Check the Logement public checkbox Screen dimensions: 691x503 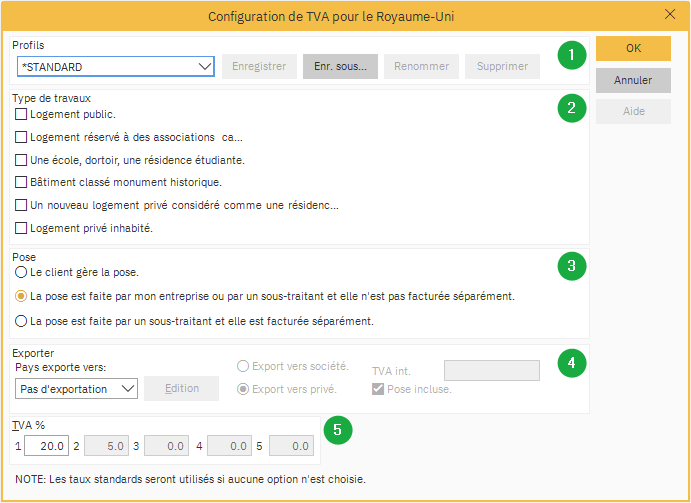coord(22,114)
